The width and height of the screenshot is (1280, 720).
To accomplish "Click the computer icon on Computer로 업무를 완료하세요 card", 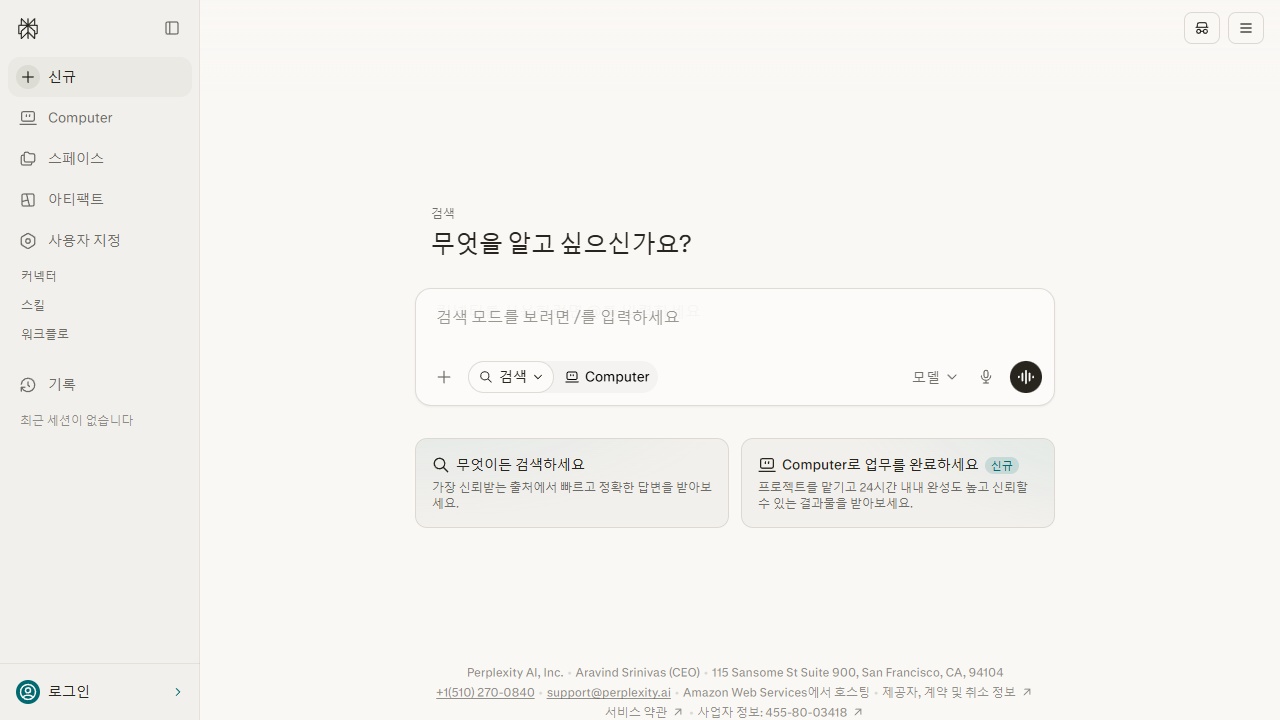I will tap(767, 465).
